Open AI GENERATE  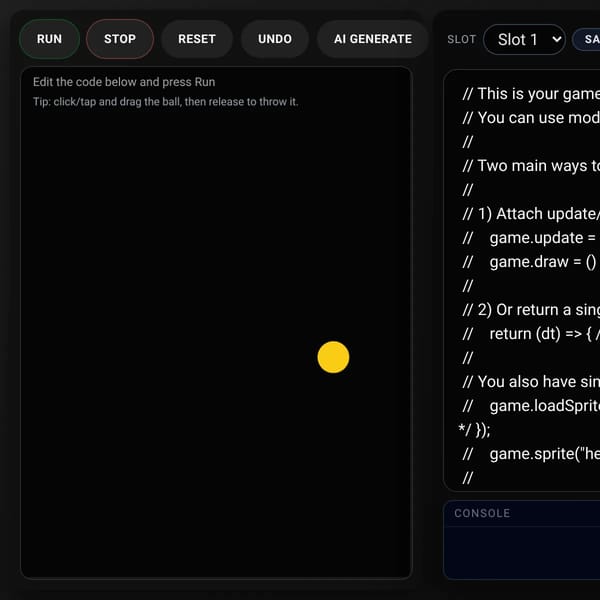373,39
